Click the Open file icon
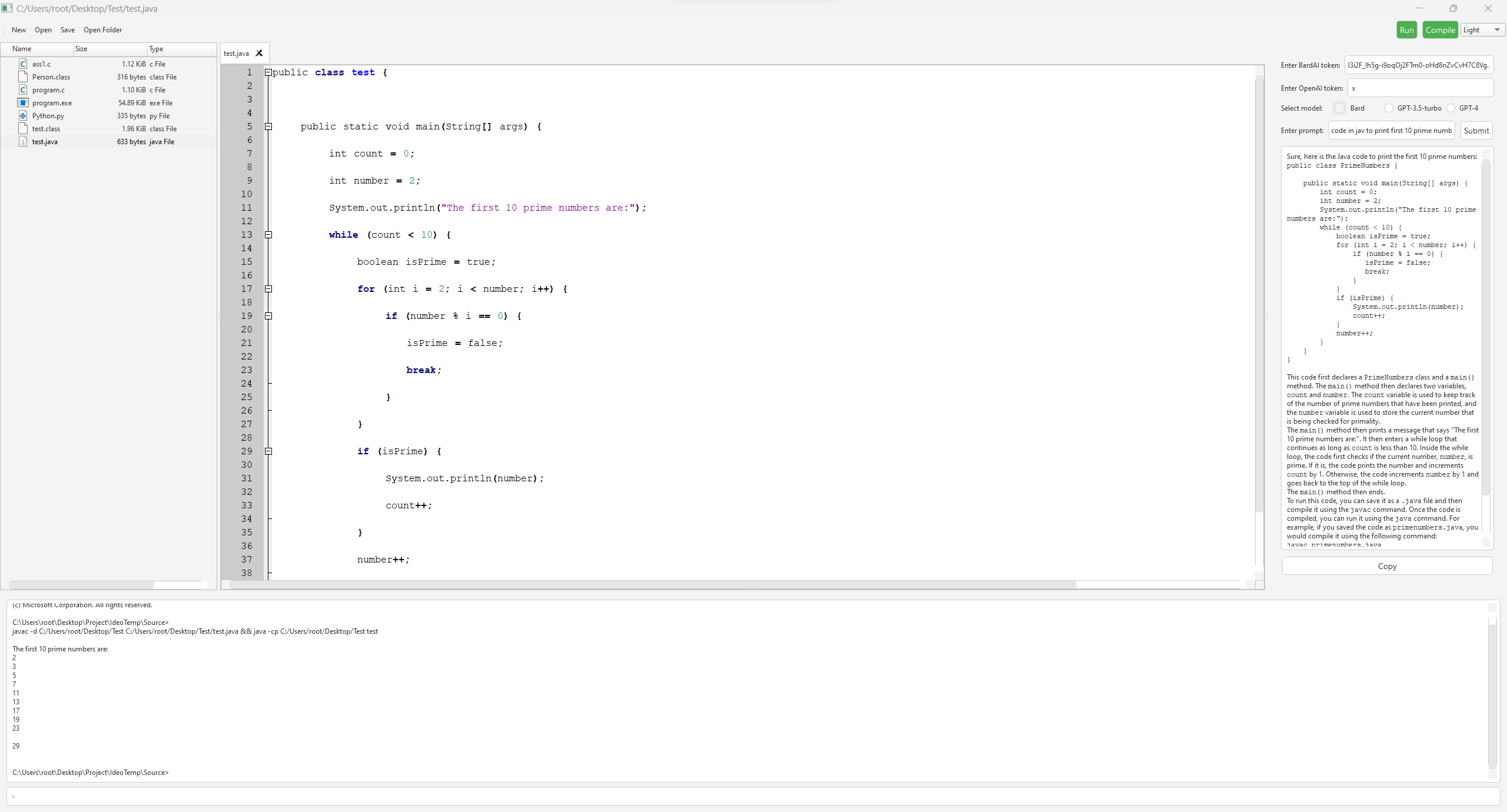Screen dimensions: 1507x812 point(42,30)
